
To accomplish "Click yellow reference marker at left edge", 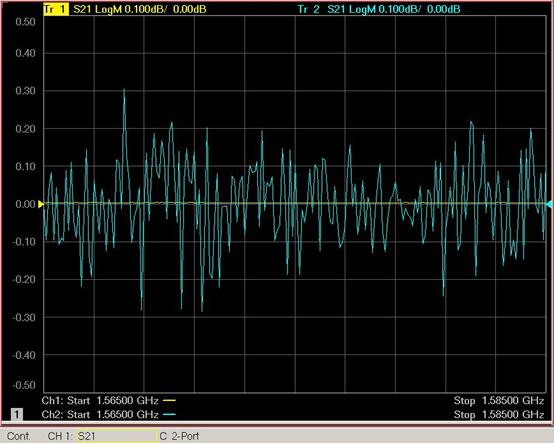I will 41,204.
